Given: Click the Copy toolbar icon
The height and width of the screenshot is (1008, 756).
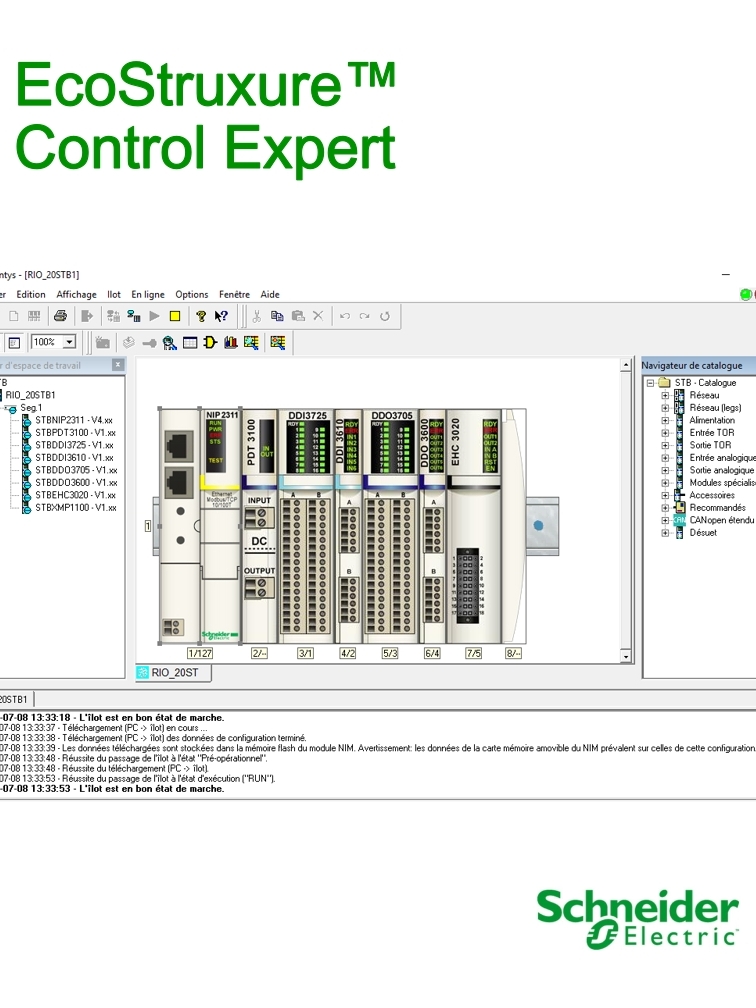Looking at the screenshot, I should pyautogui.click(x=277, y=316).
